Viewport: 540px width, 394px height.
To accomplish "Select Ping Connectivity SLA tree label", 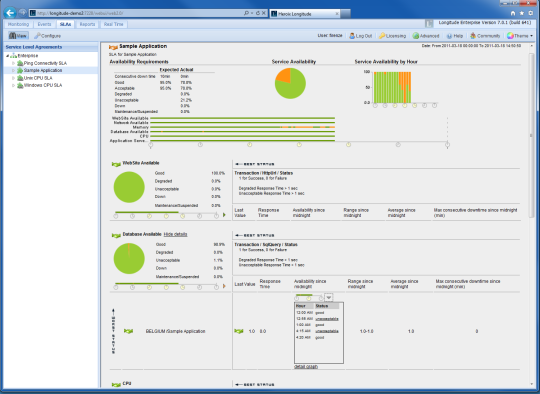I will [45, 63].
